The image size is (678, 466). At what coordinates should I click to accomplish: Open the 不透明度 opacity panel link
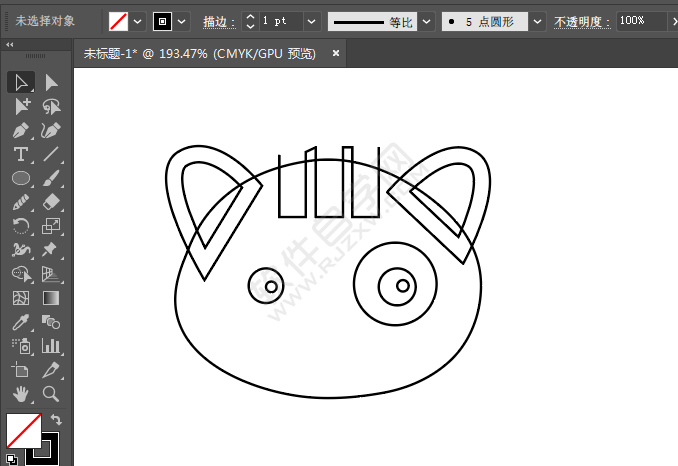pyautogui.click(x=581, y=21)
